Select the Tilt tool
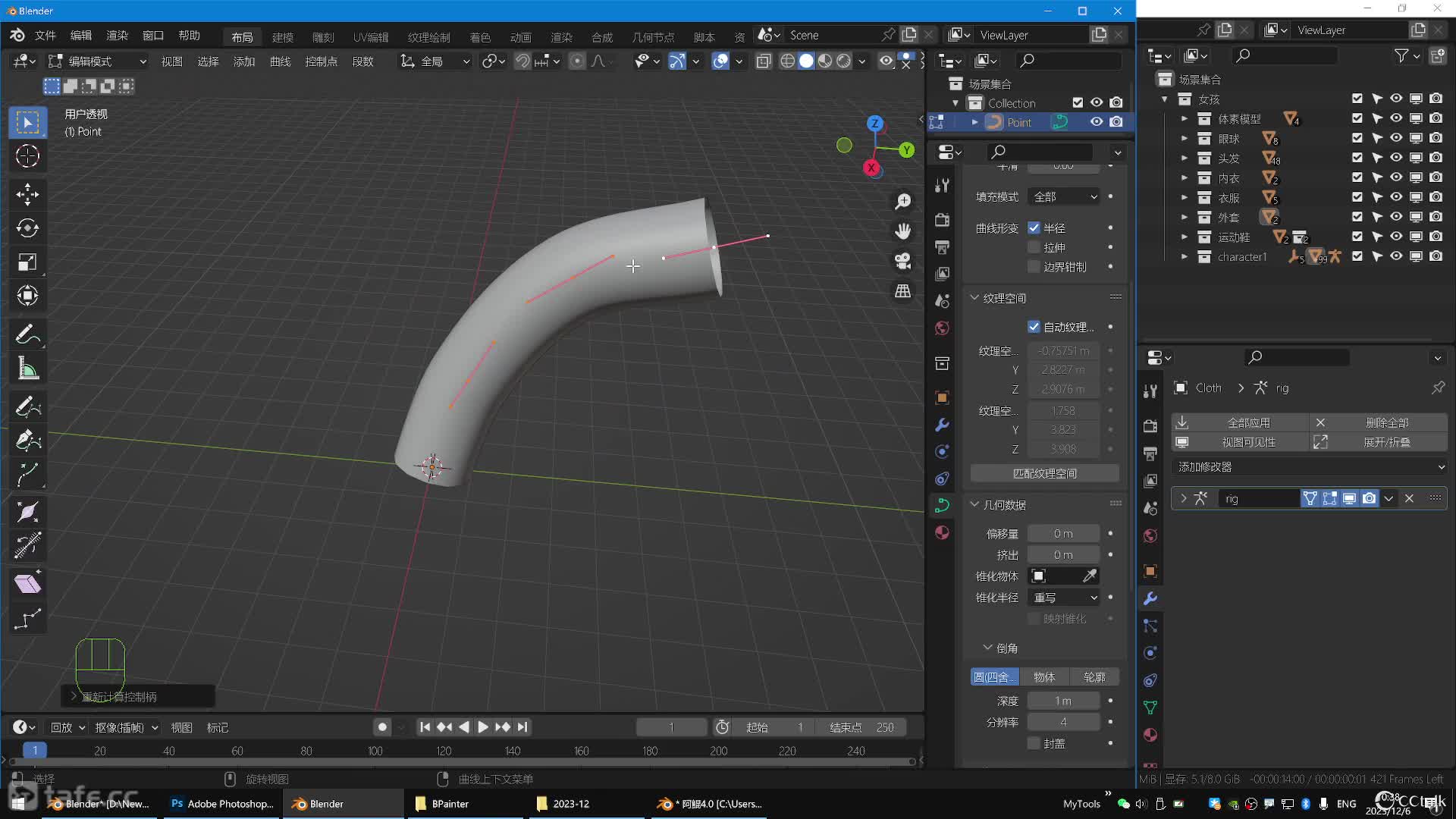1456x819 pixels. 27,546
